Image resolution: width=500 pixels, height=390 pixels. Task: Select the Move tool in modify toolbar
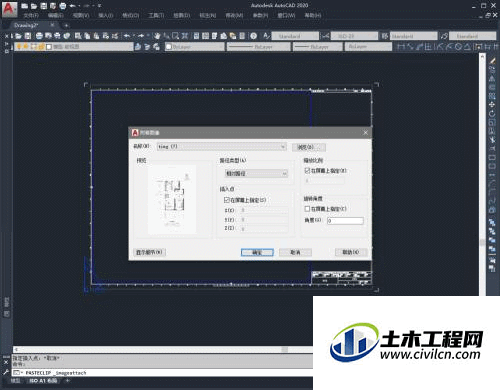(x=492, y=105)
